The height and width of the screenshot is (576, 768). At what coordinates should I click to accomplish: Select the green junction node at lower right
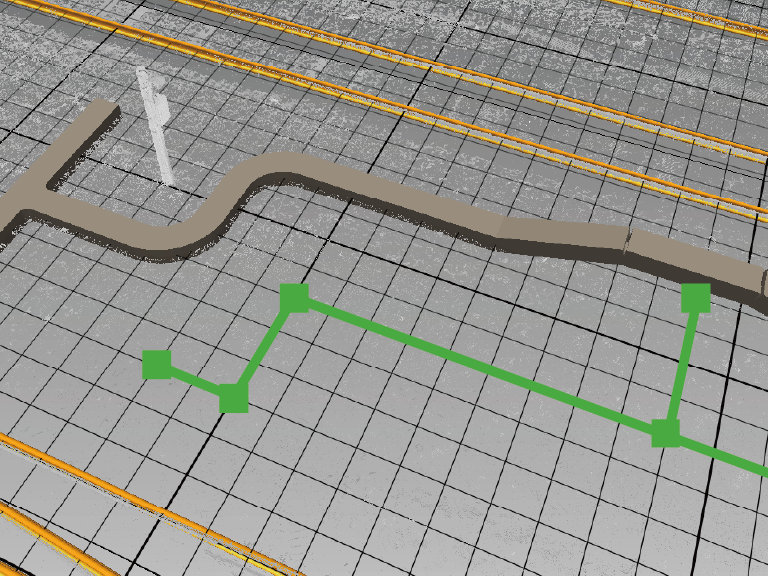pos(666,433)
